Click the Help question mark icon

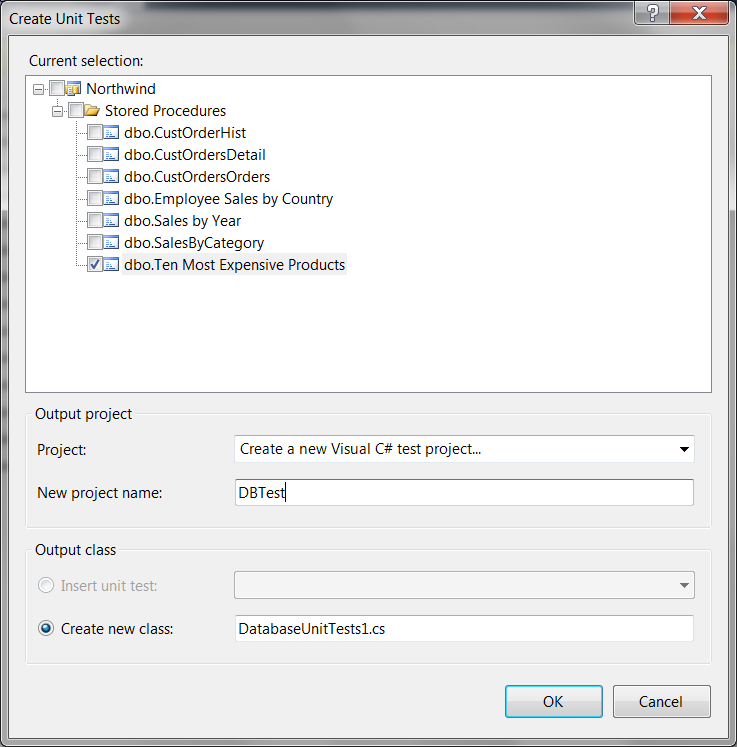click(653, 12)
